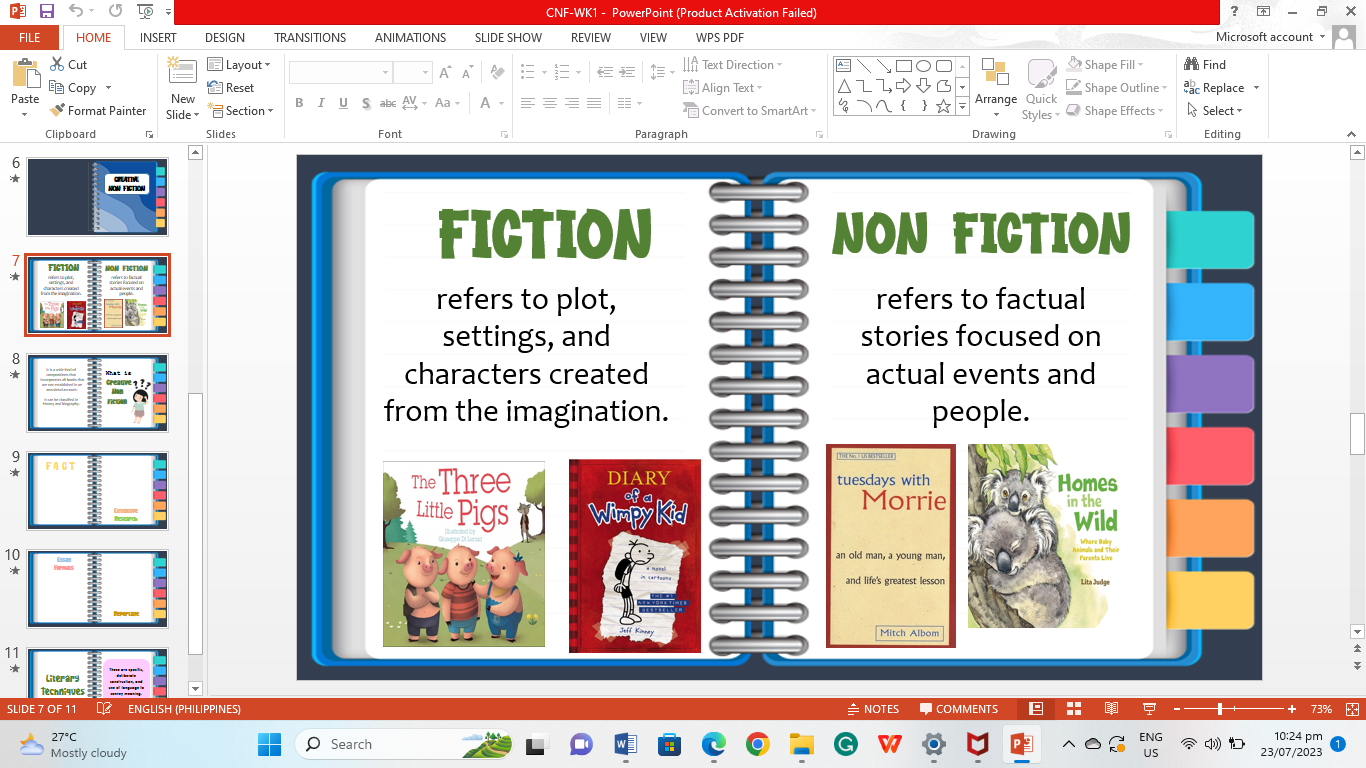Click the Save icon in title bar
Viewport: 1366px width, 768px height.
(46, 12)
